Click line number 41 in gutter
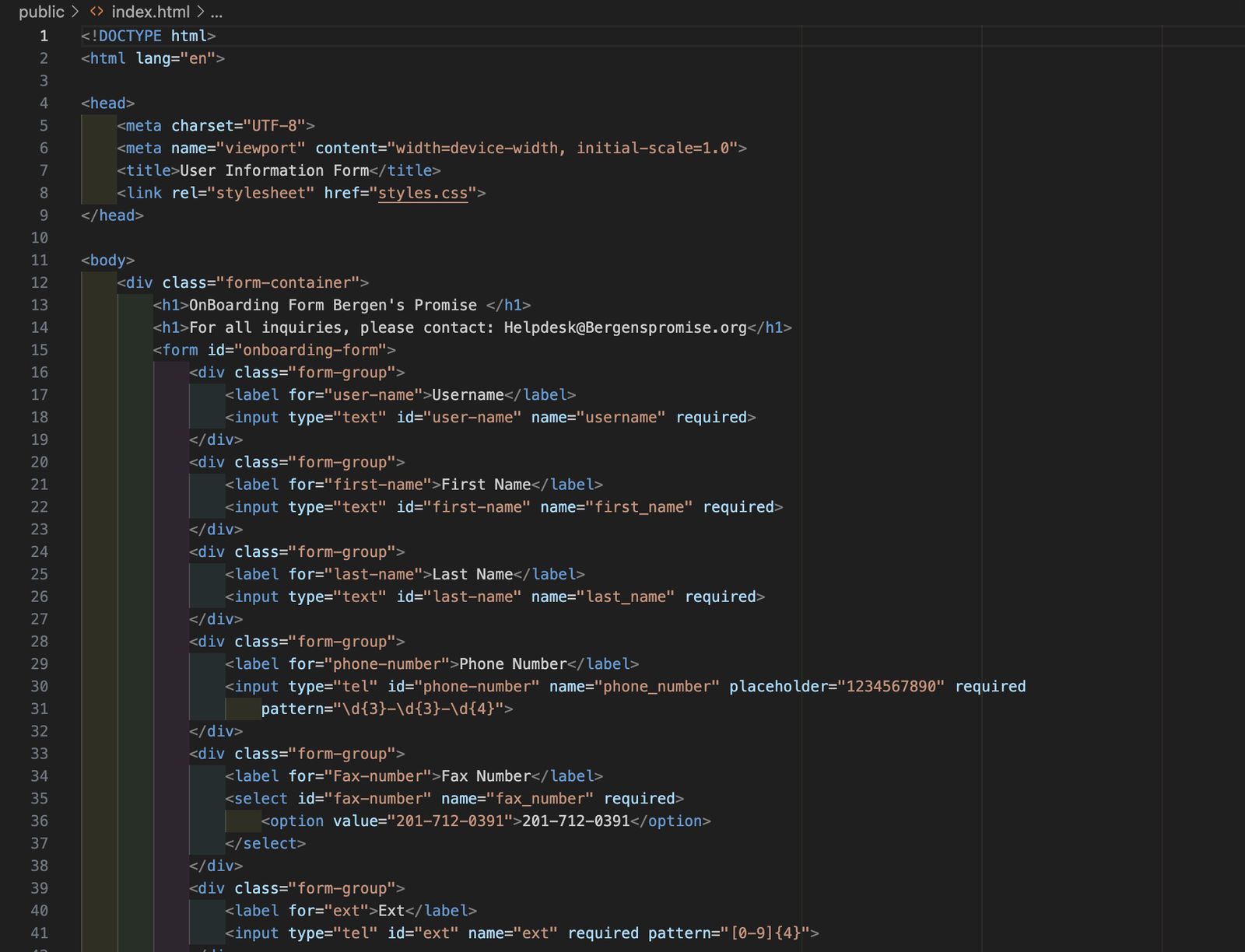The image size is (1245, 952). coord(39,933)
